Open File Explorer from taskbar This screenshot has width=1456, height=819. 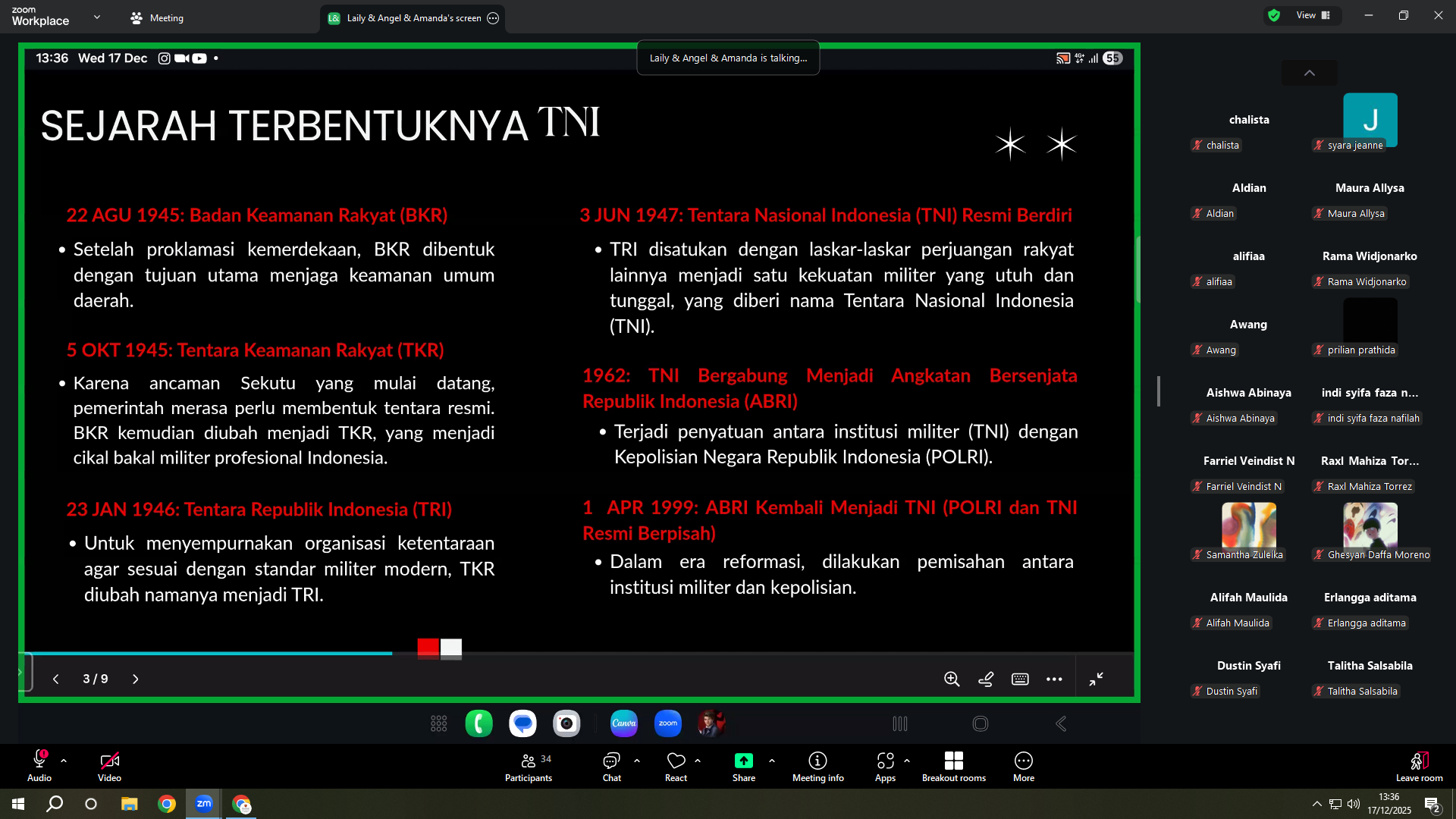[x=129, y=804]
